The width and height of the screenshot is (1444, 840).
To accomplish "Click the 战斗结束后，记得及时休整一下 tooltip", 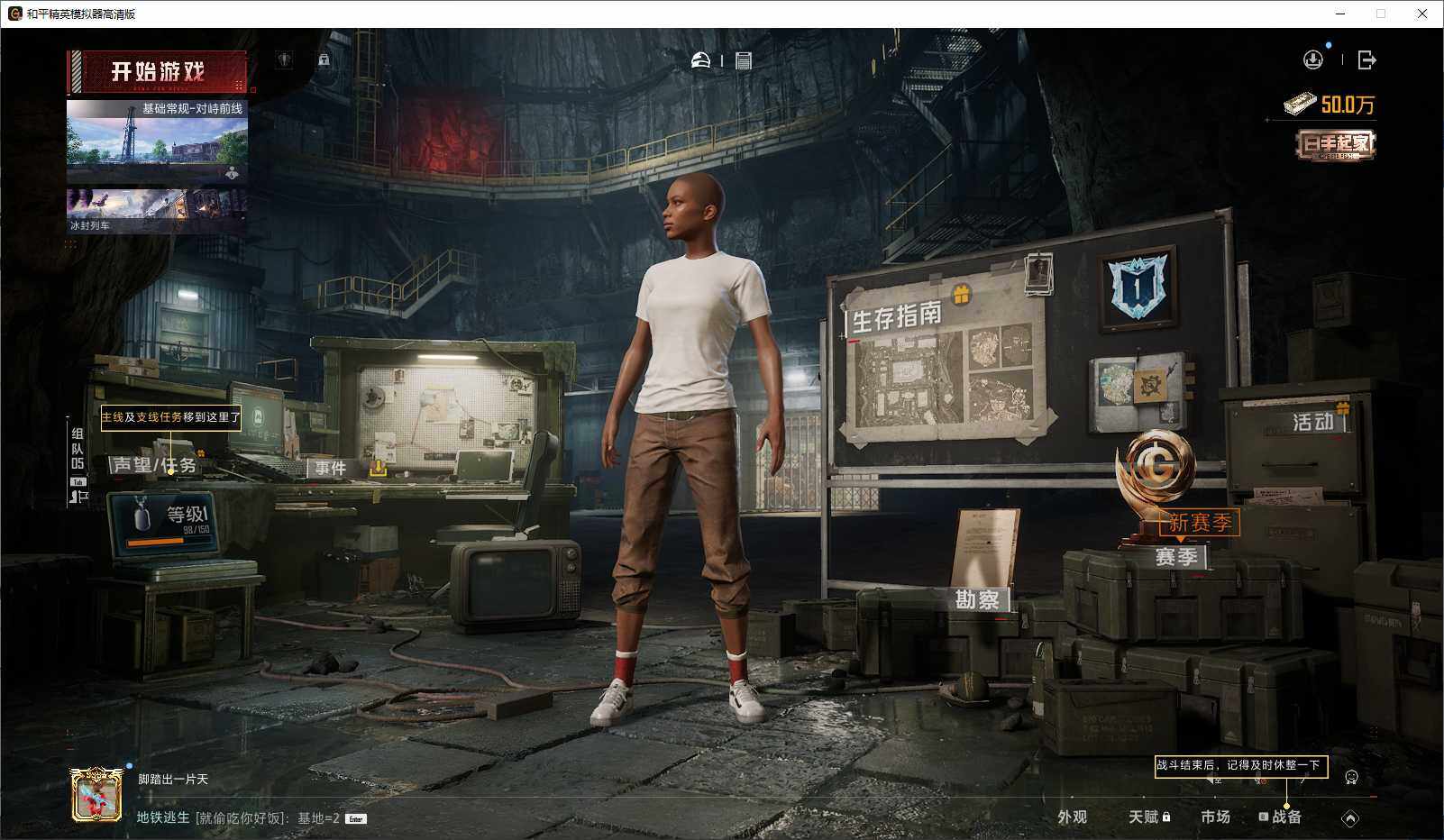I will [x=1241, y=766].
